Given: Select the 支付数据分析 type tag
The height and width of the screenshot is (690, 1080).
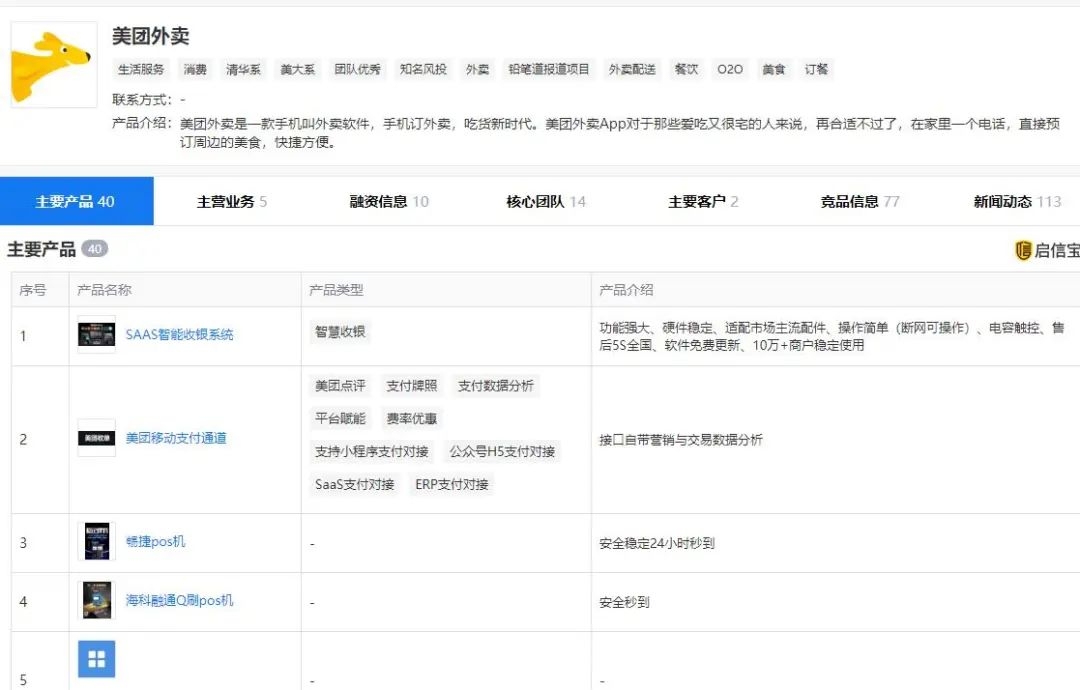Looking at the screenshot, I should point(495,386).
